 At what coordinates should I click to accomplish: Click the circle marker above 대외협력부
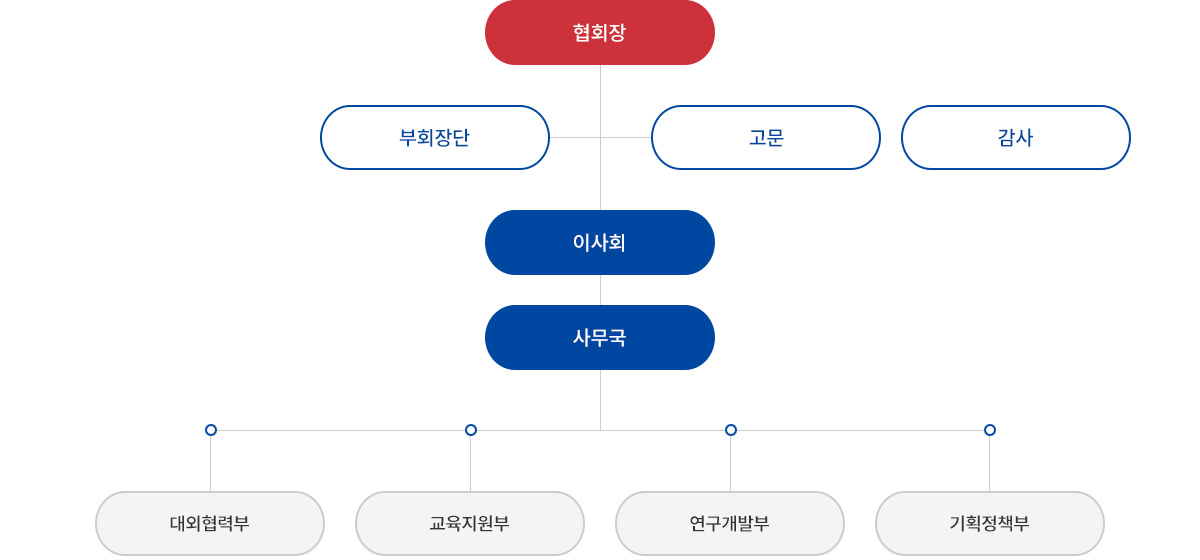(211, 430)
